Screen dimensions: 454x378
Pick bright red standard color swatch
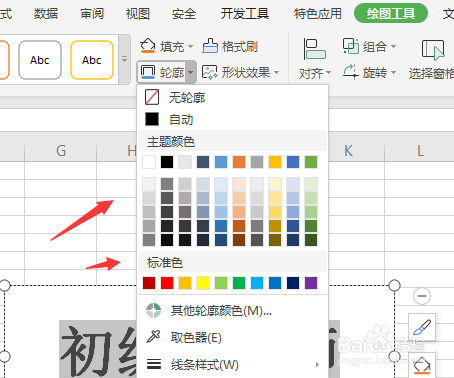pyautogui.click(x=167, y=283)
